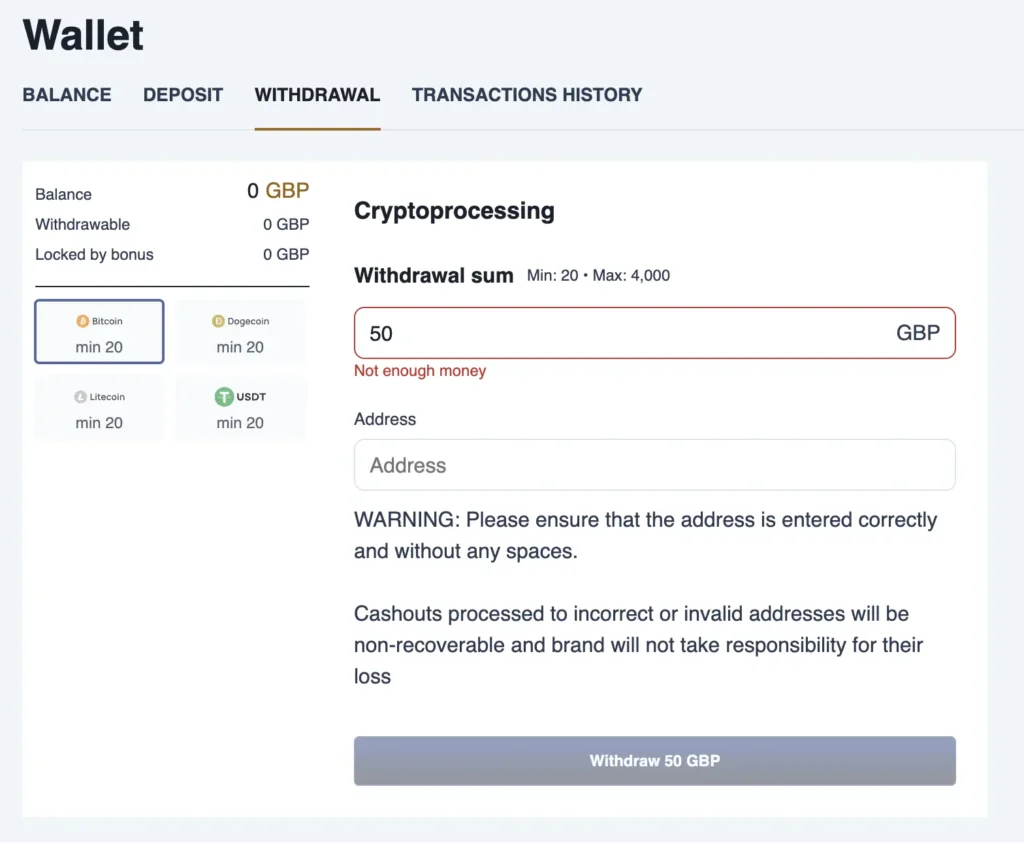Click the Withdrawable amount row
This screenshot has width=1024, height=842.
[x=172, y=224]
